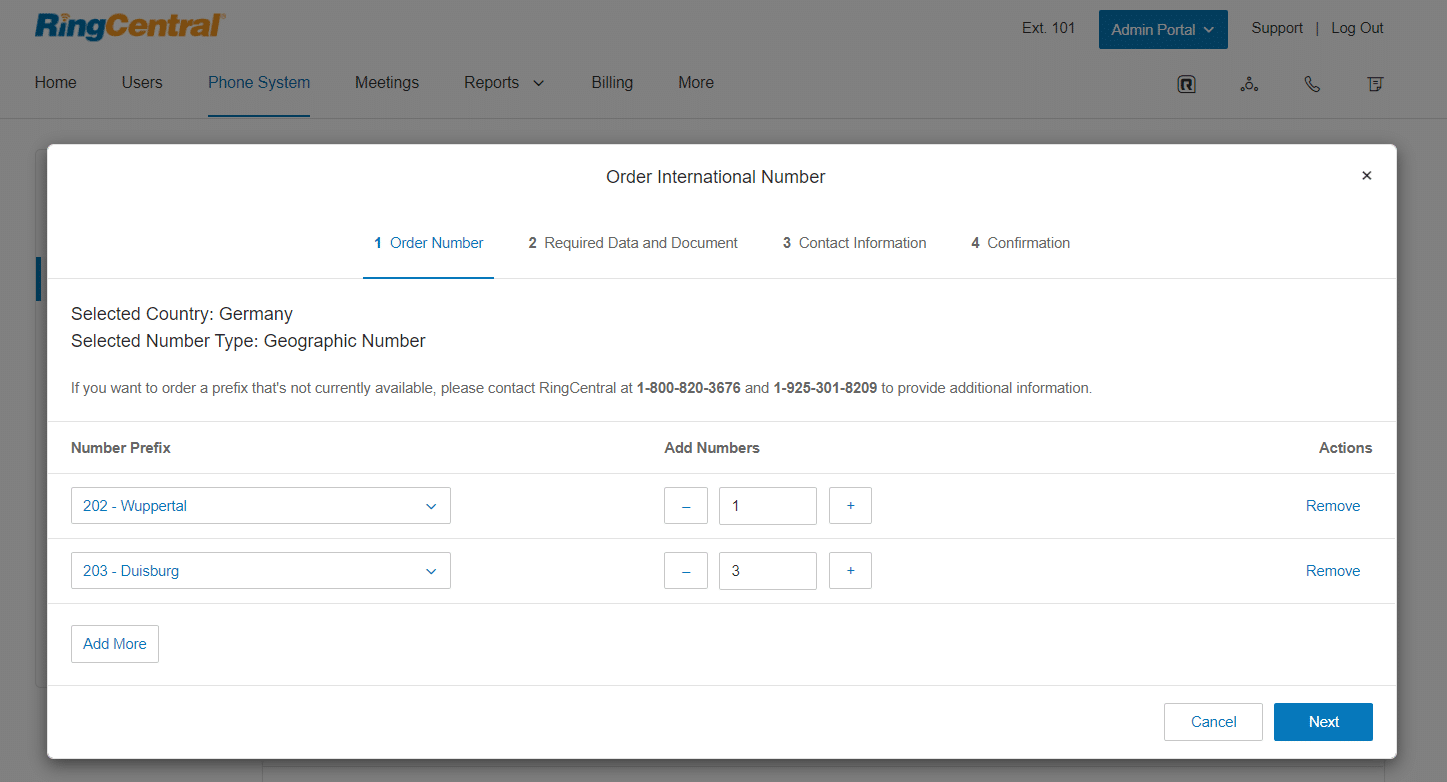
Task: Switch to Required Data and Document step
Action: coord(633,243)
